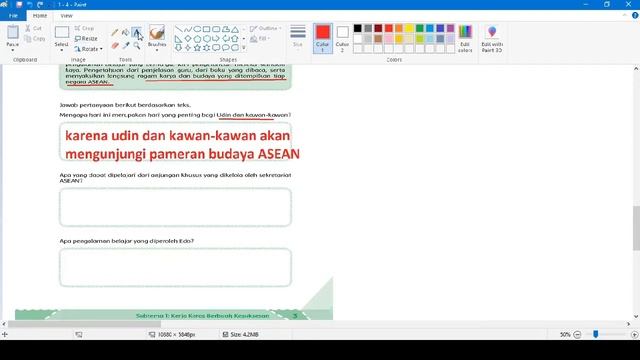Choose the Diamond shape
This screenshot has height=360, width=640.
[x=188, y=39]
